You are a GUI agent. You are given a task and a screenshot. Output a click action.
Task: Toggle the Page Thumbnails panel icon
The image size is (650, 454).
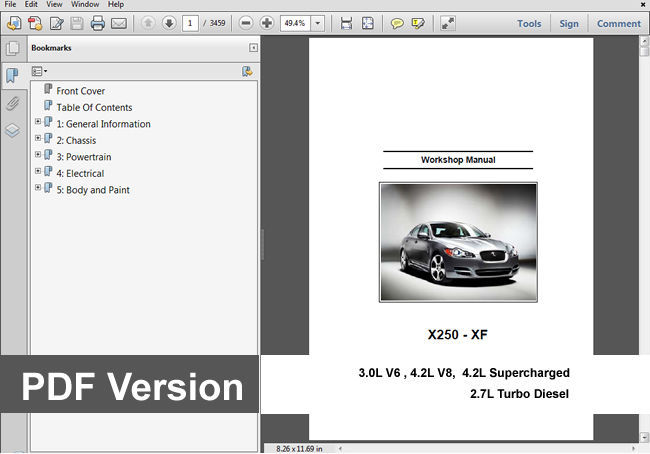[13, 48]
